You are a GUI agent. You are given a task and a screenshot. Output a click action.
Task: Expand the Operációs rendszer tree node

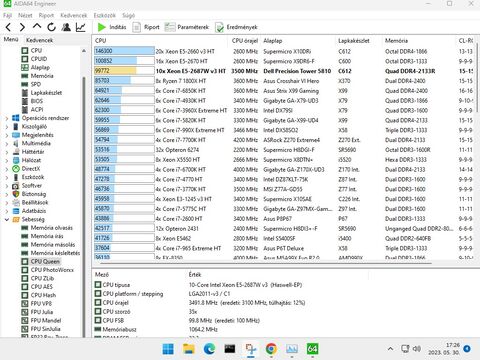click(7, 118)
